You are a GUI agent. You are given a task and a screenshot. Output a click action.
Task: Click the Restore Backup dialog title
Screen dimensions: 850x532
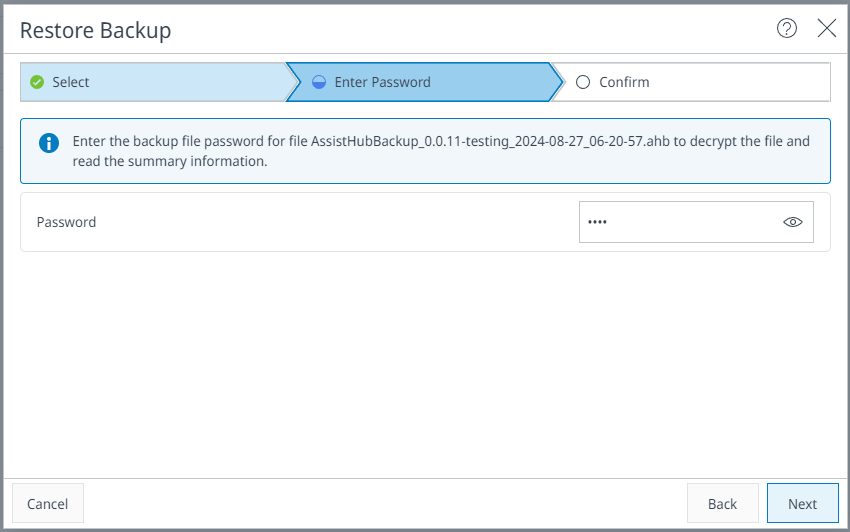pyautogui.click(x=96, y=30)
